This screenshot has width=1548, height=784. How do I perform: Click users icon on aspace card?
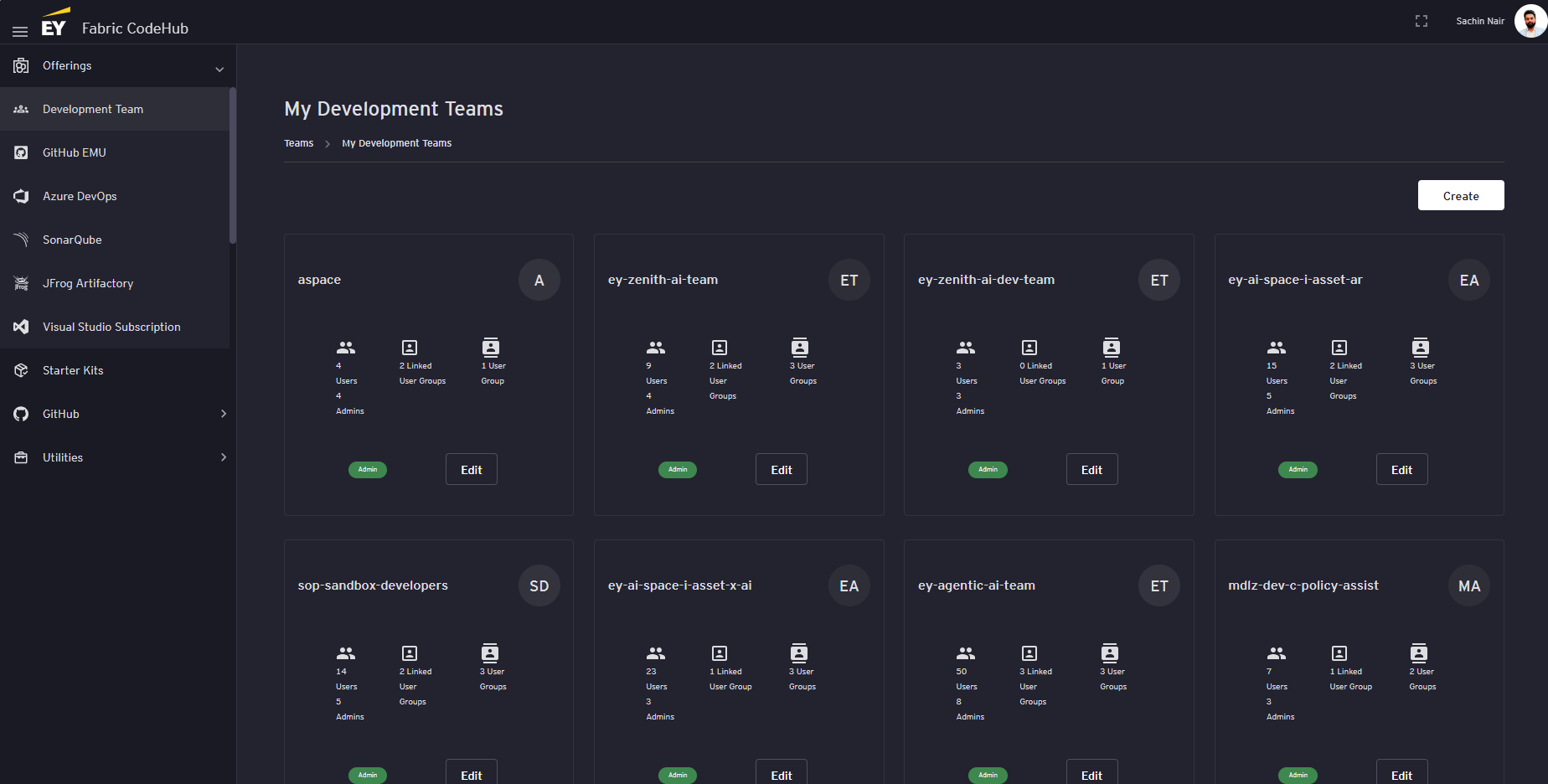click(x=346, y=348)
